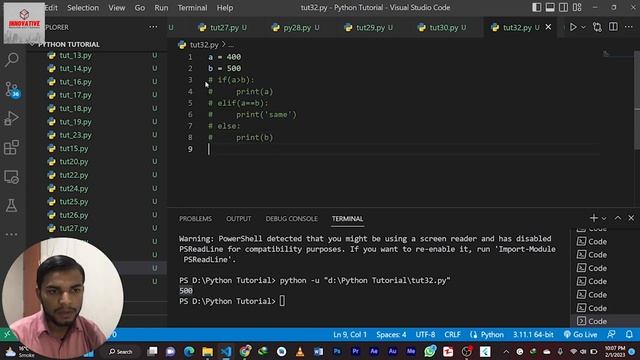Open tut22.py in the file explorer
Screen dimensions: 640x360
(x=74, y=175)
